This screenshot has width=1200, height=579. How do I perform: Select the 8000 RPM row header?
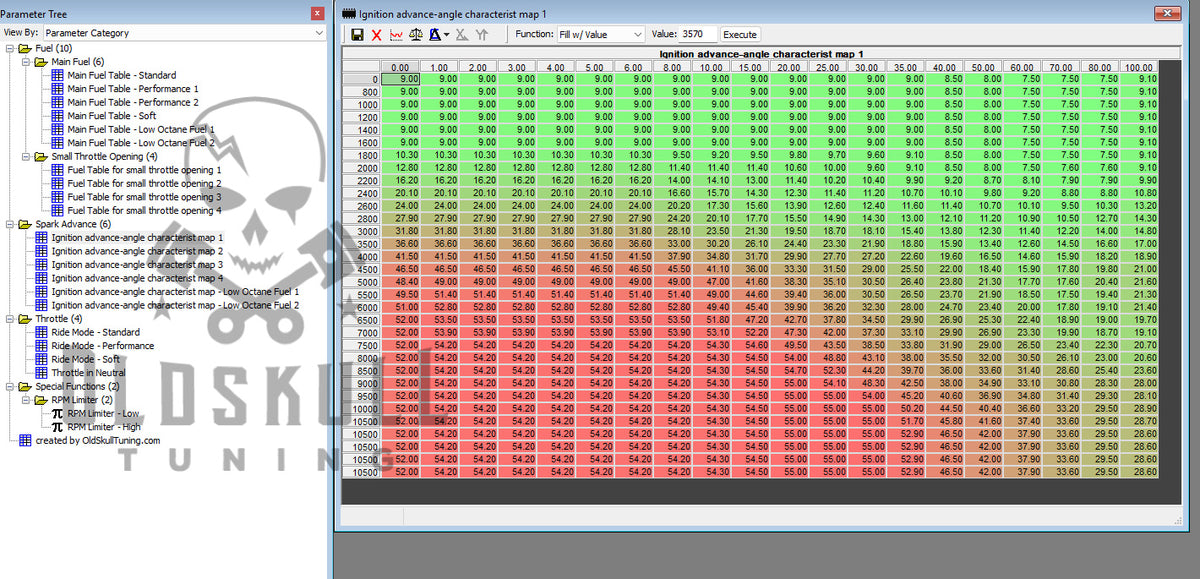pyautogui.click(x=361, y=358)
